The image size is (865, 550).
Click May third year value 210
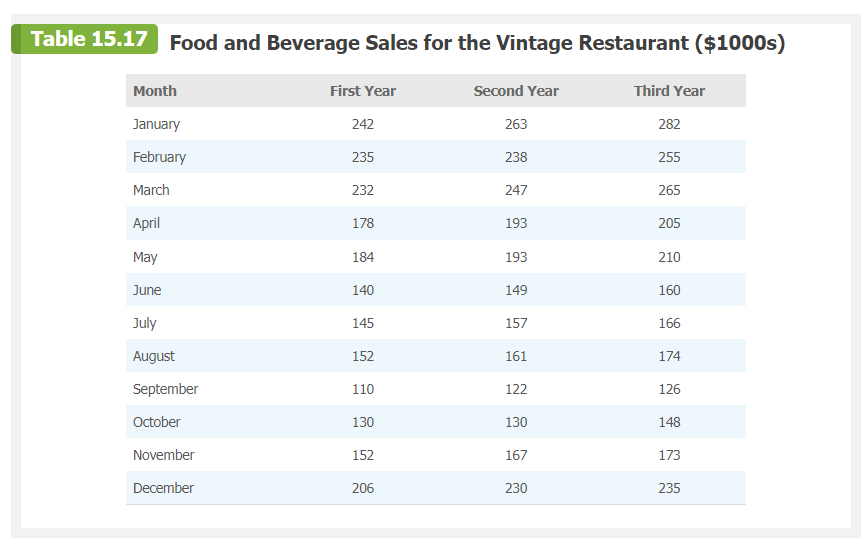669,257
